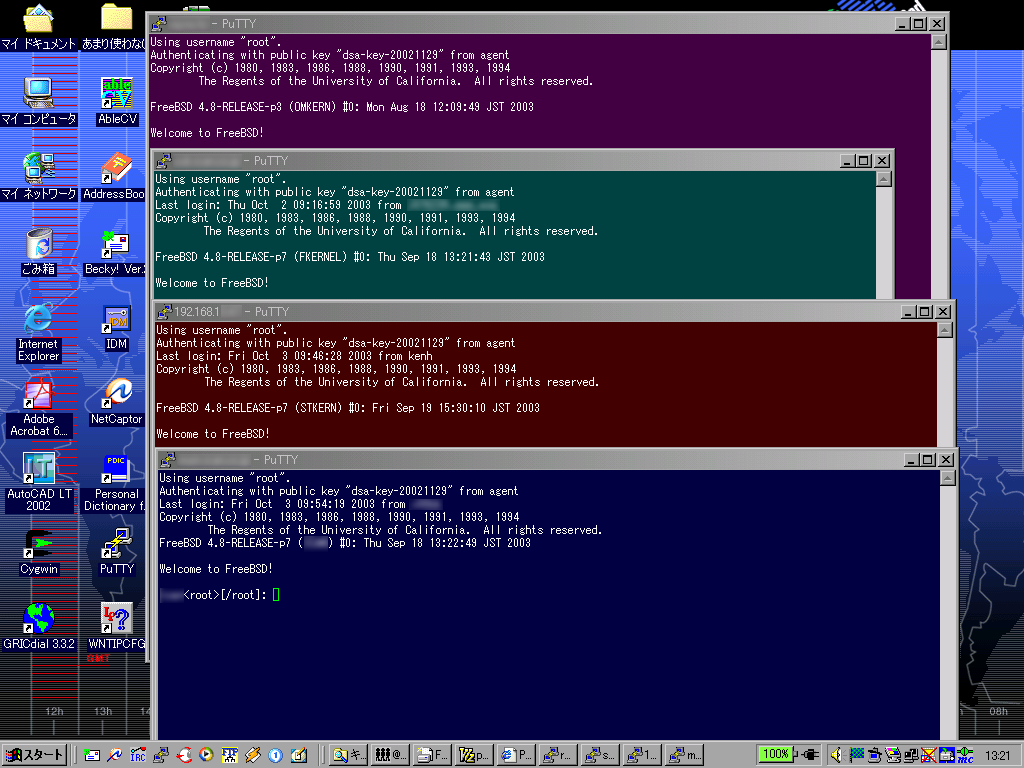Launch the FTP client from Quick Launch

pos(229,755)
